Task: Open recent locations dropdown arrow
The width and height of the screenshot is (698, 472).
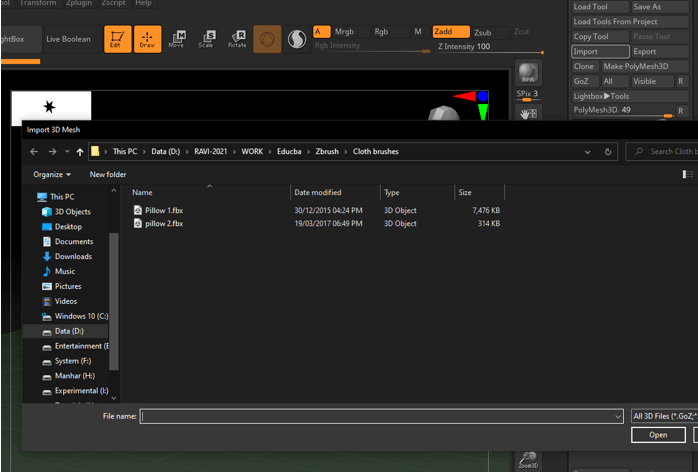Action: (x=67, y=152)
